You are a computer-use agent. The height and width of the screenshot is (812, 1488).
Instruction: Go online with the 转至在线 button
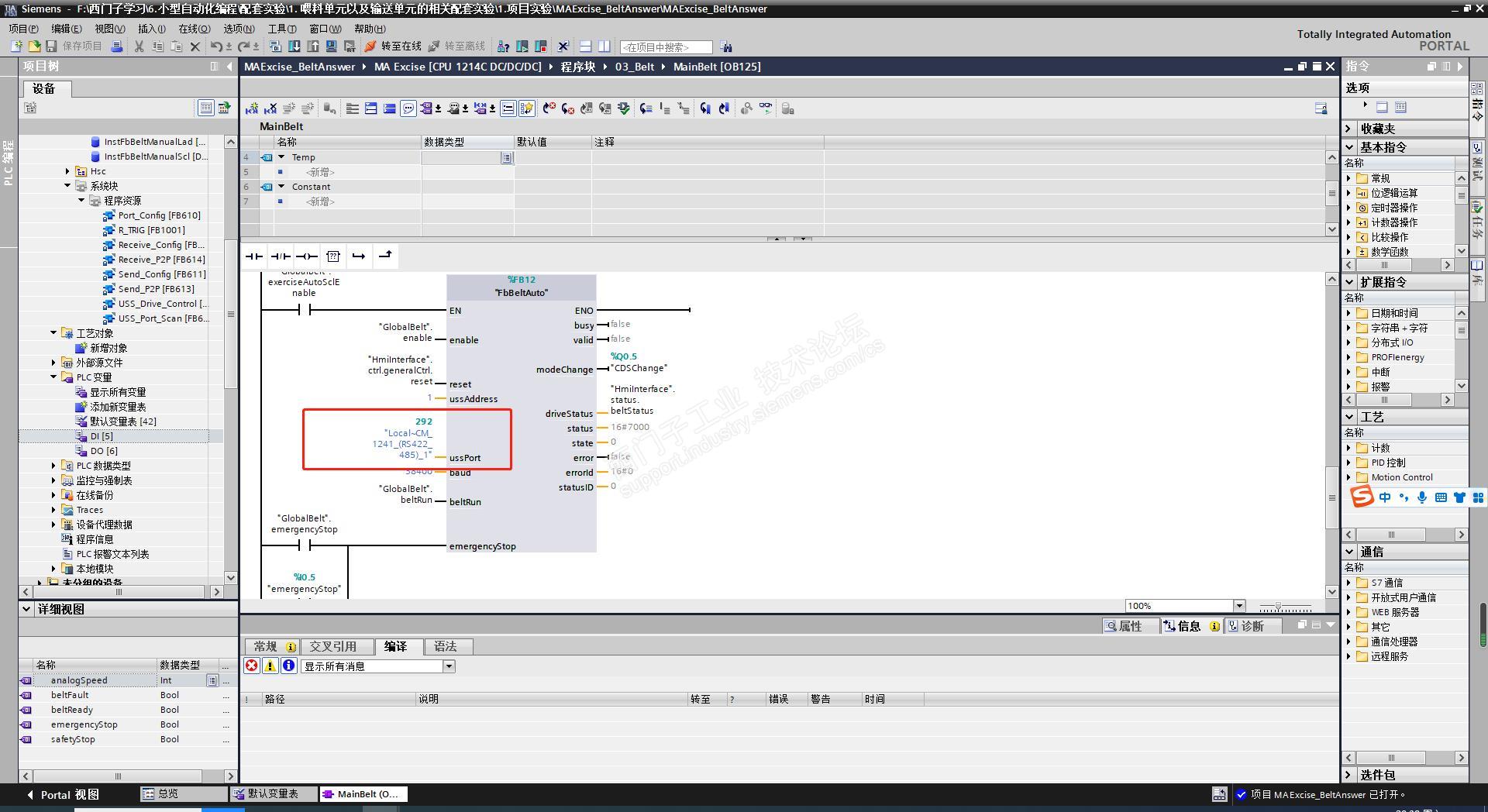coord(393,46)
